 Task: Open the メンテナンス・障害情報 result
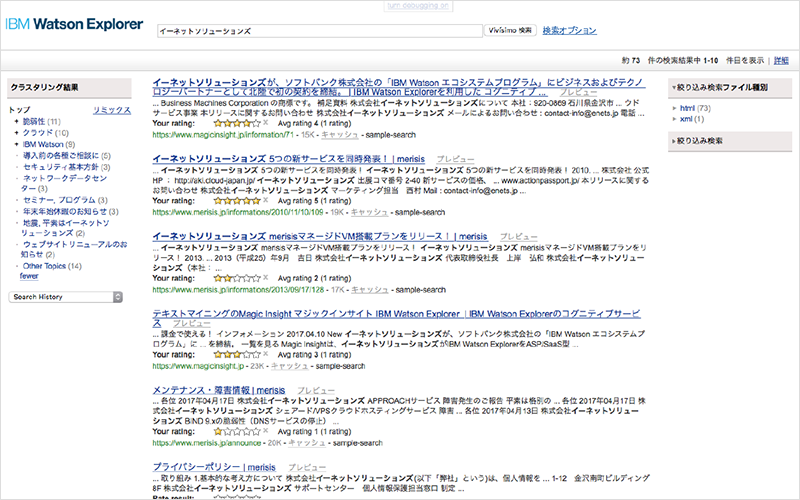pyautogui.click(x=218, y=390)
